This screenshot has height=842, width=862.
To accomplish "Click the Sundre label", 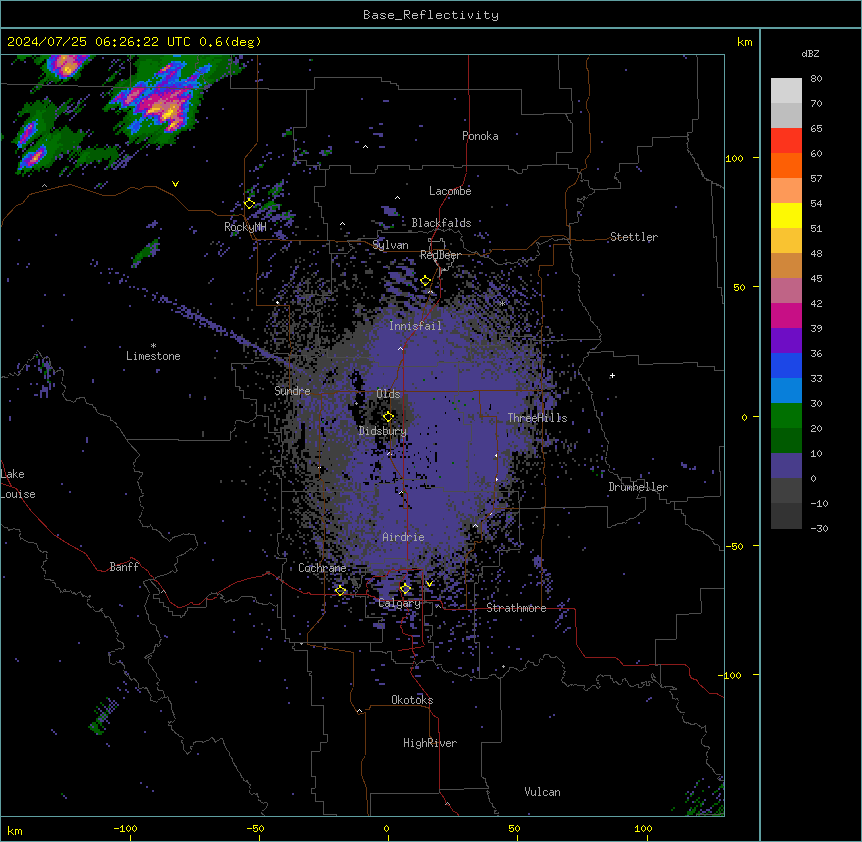I will pyautogui.click(x=292, y=391).
